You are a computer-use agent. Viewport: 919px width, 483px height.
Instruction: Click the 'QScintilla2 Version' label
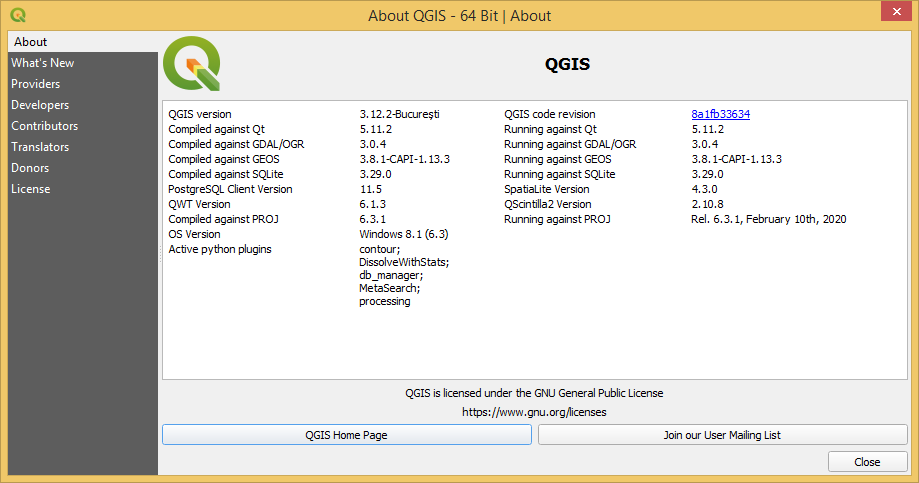pyautogui.click(x=548, y=205)
